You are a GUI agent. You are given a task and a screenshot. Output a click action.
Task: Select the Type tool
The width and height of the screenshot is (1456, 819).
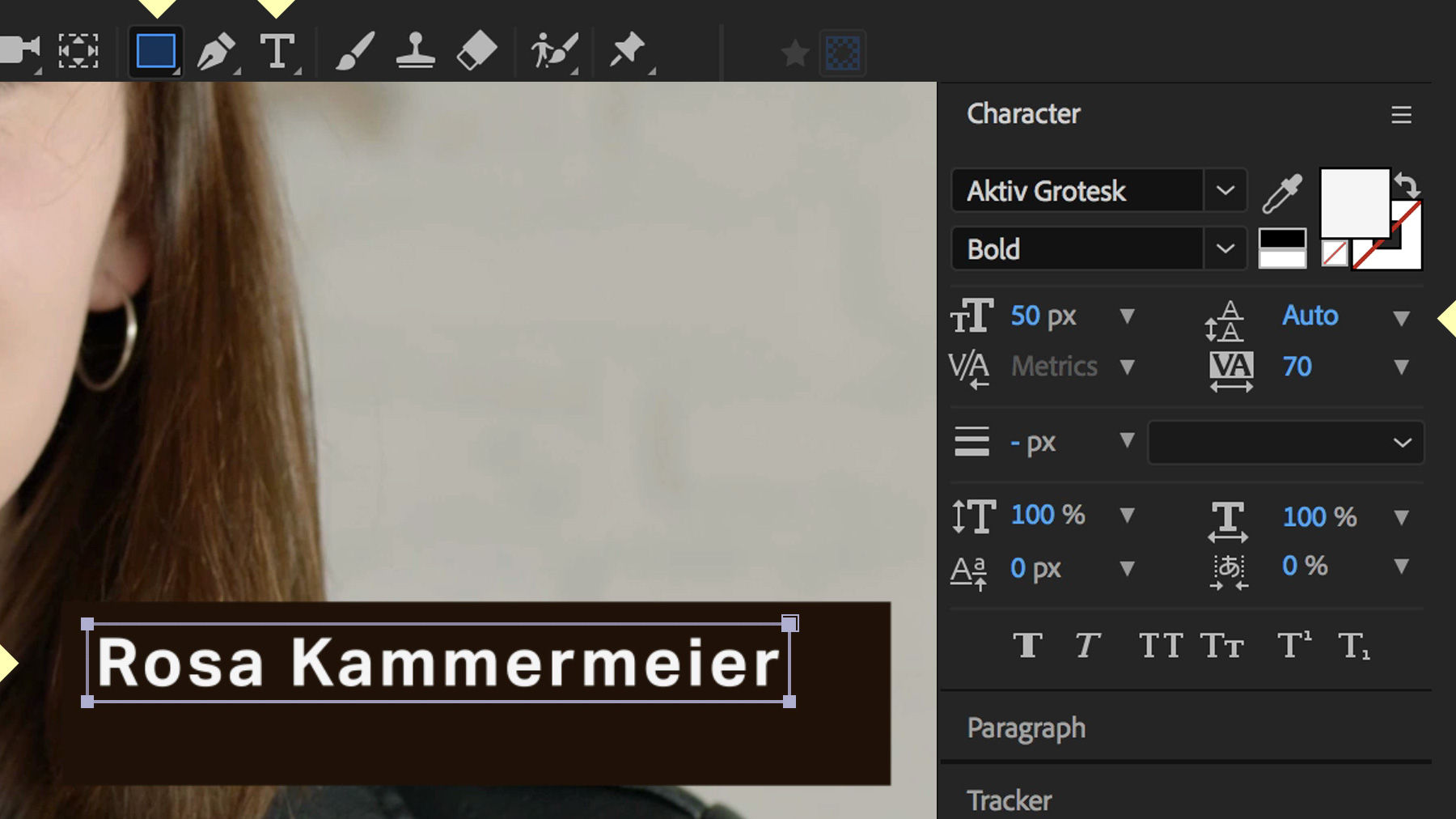coord(278,50)
